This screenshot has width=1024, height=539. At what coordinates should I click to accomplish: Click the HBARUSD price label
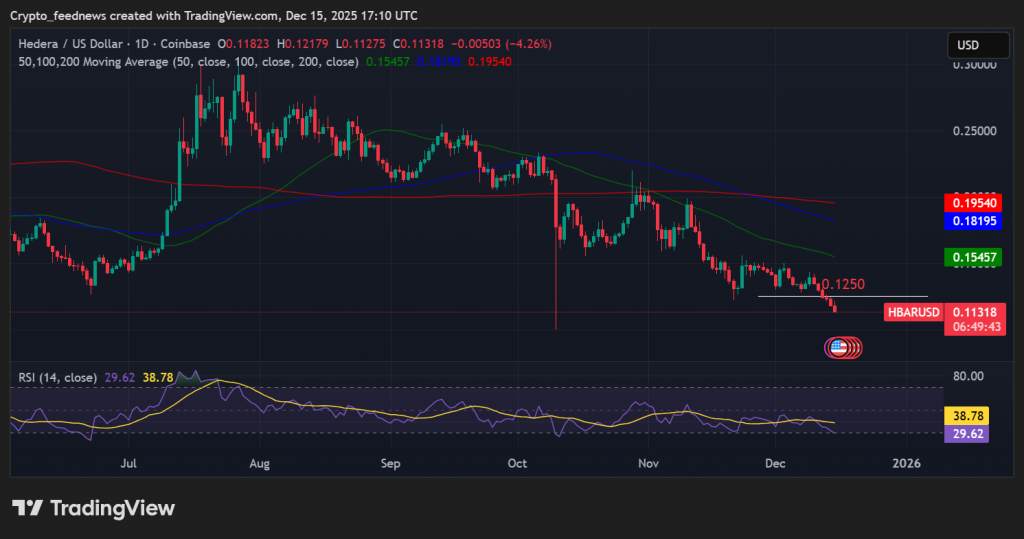tap(914, 312)
